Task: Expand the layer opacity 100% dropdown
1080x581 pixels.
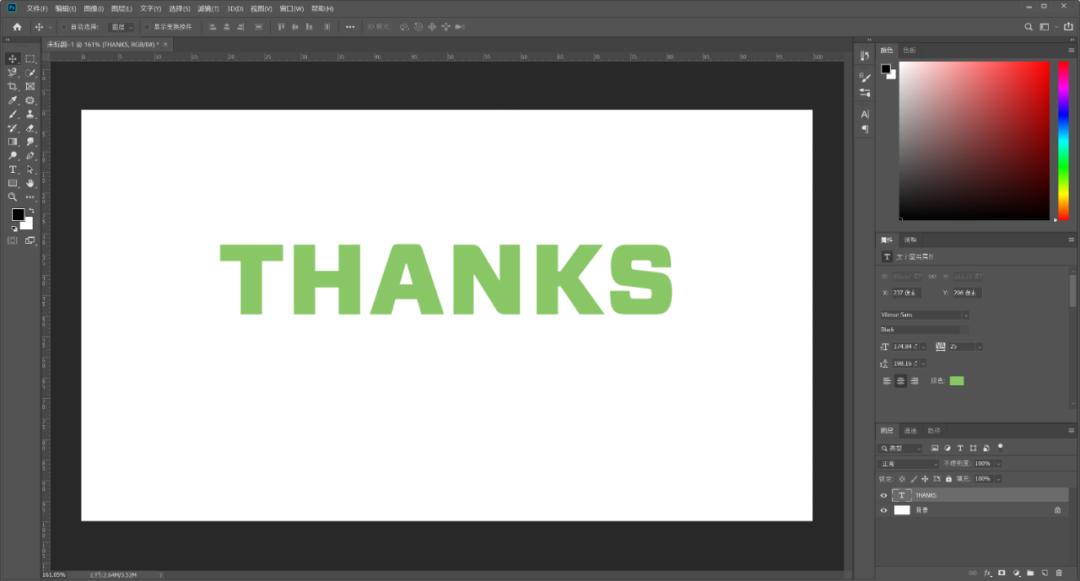Action: pos(998,464)
